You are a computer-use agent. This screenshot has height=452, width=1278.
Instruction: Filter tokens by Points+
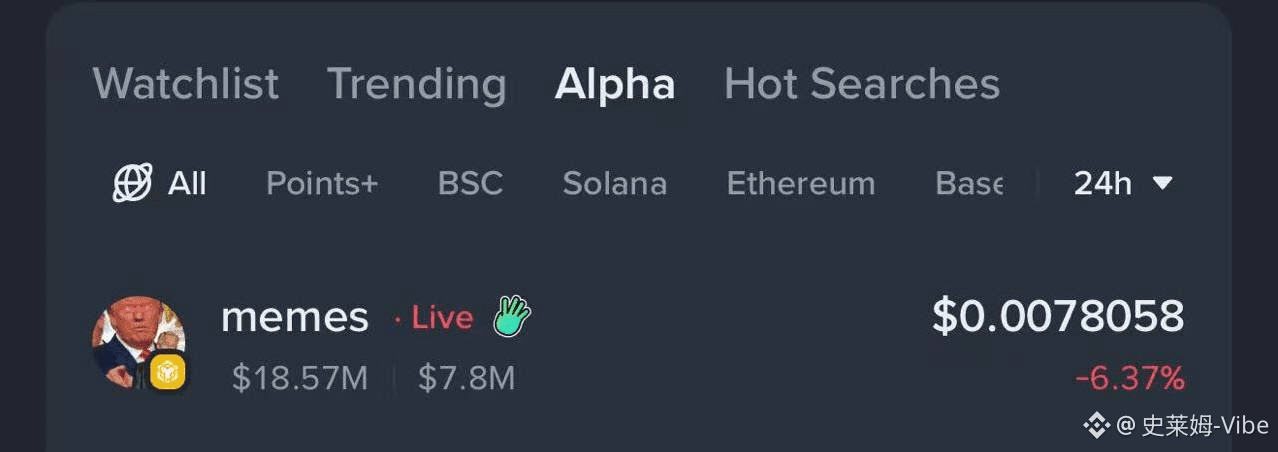pos(322,184)
